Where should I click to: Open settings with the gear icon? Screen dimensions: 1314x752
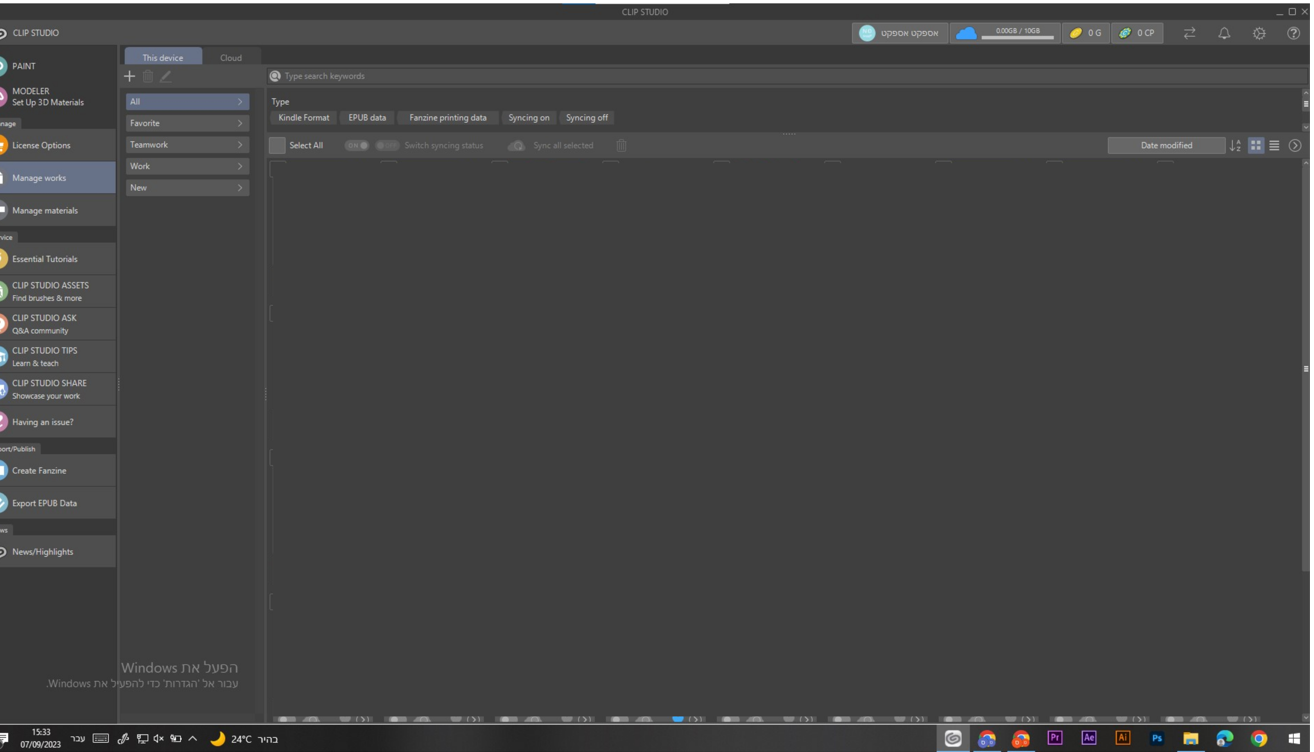click(1259, 33)
